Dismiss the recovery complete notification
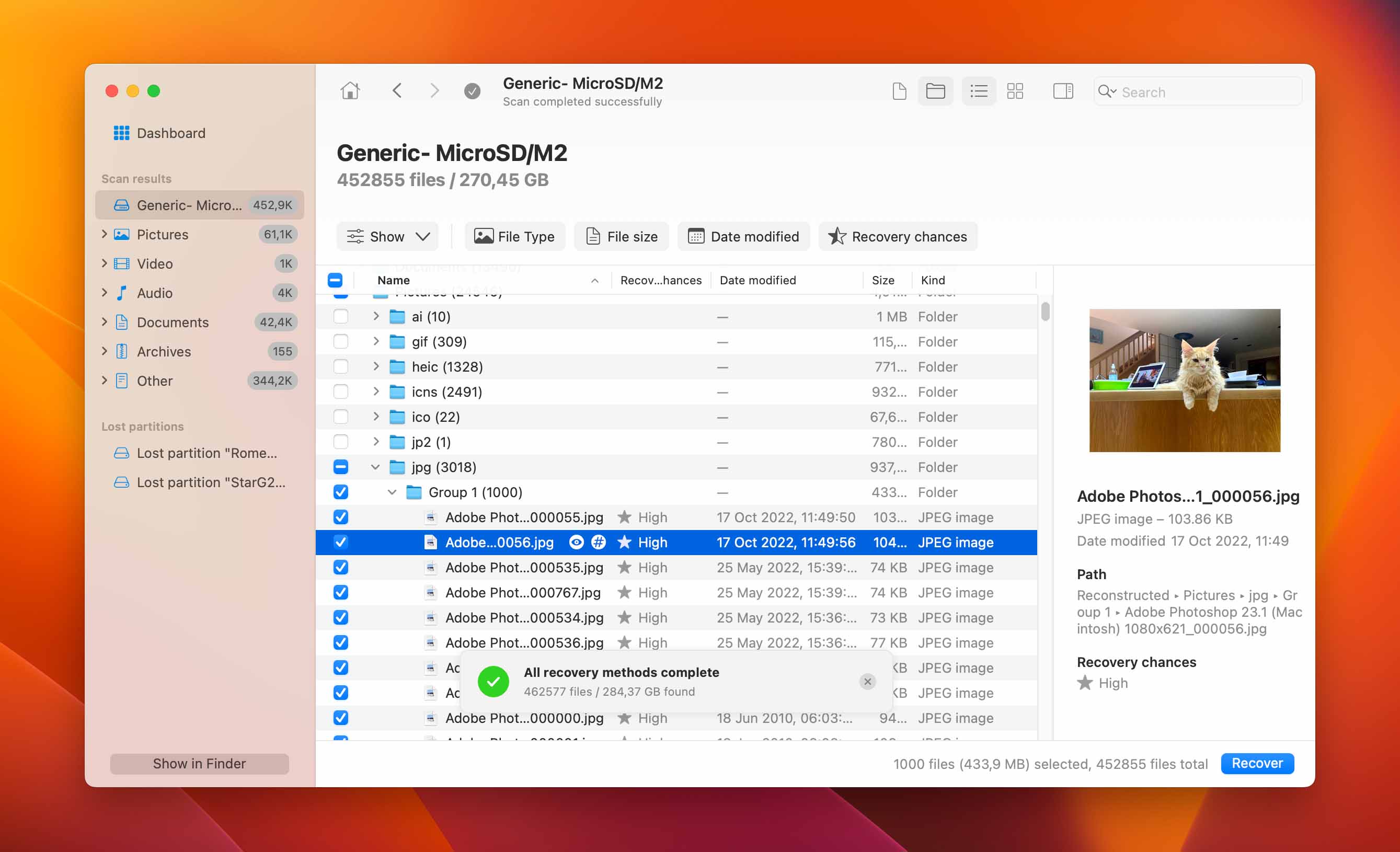The height and width of the screenshot is (852, 1400). coord(867,681)
